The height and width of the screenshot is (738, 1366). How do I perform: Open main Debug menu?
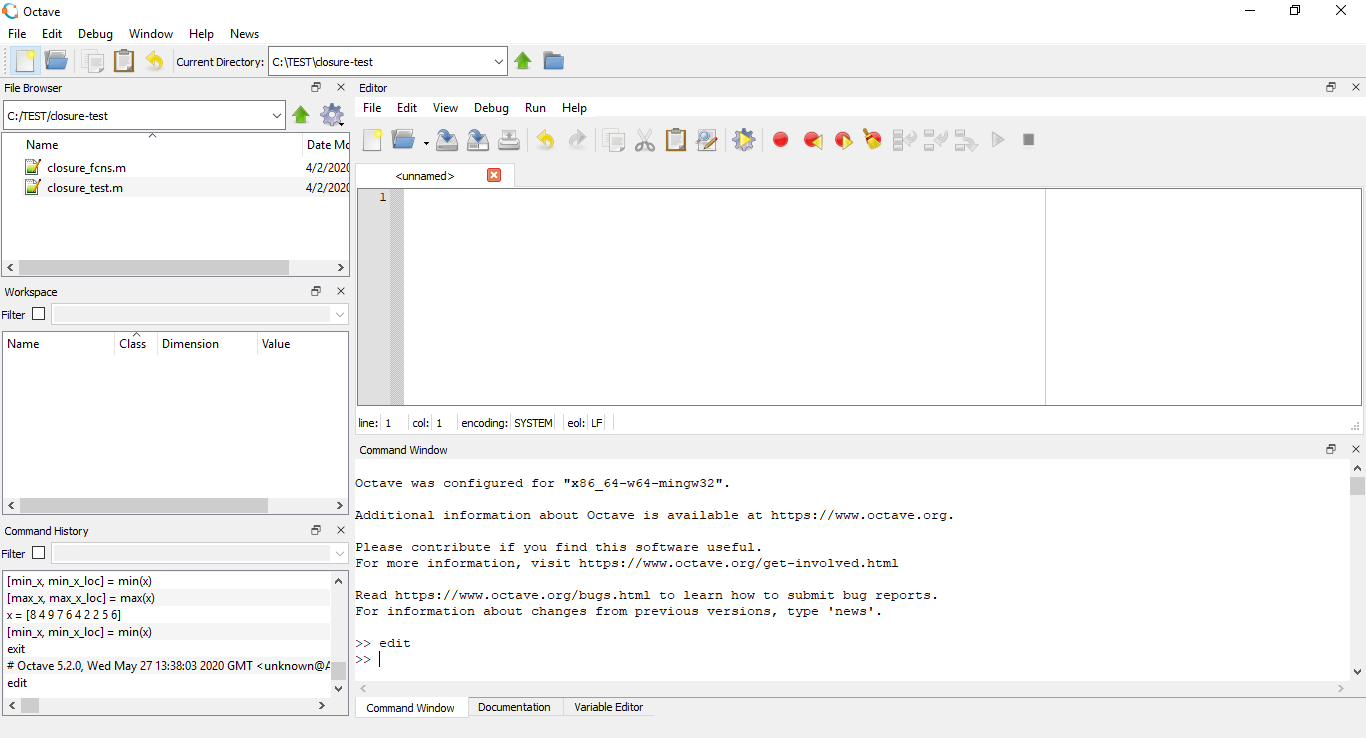tap(95, 34)
